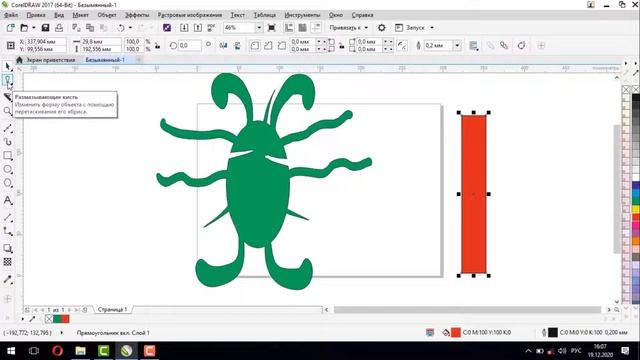Viewport: 640px width, 360px height.
Task: Select the Rectangle tool
Action: point(7,156)
